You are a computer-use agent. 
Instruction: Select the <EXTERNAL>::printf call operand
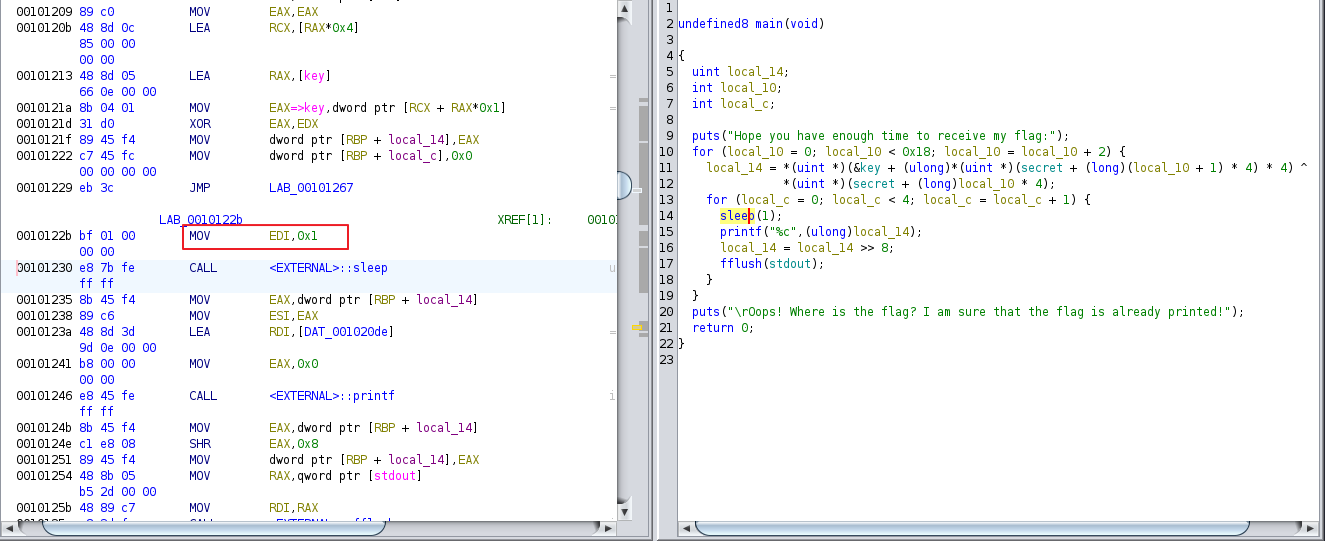332,396
